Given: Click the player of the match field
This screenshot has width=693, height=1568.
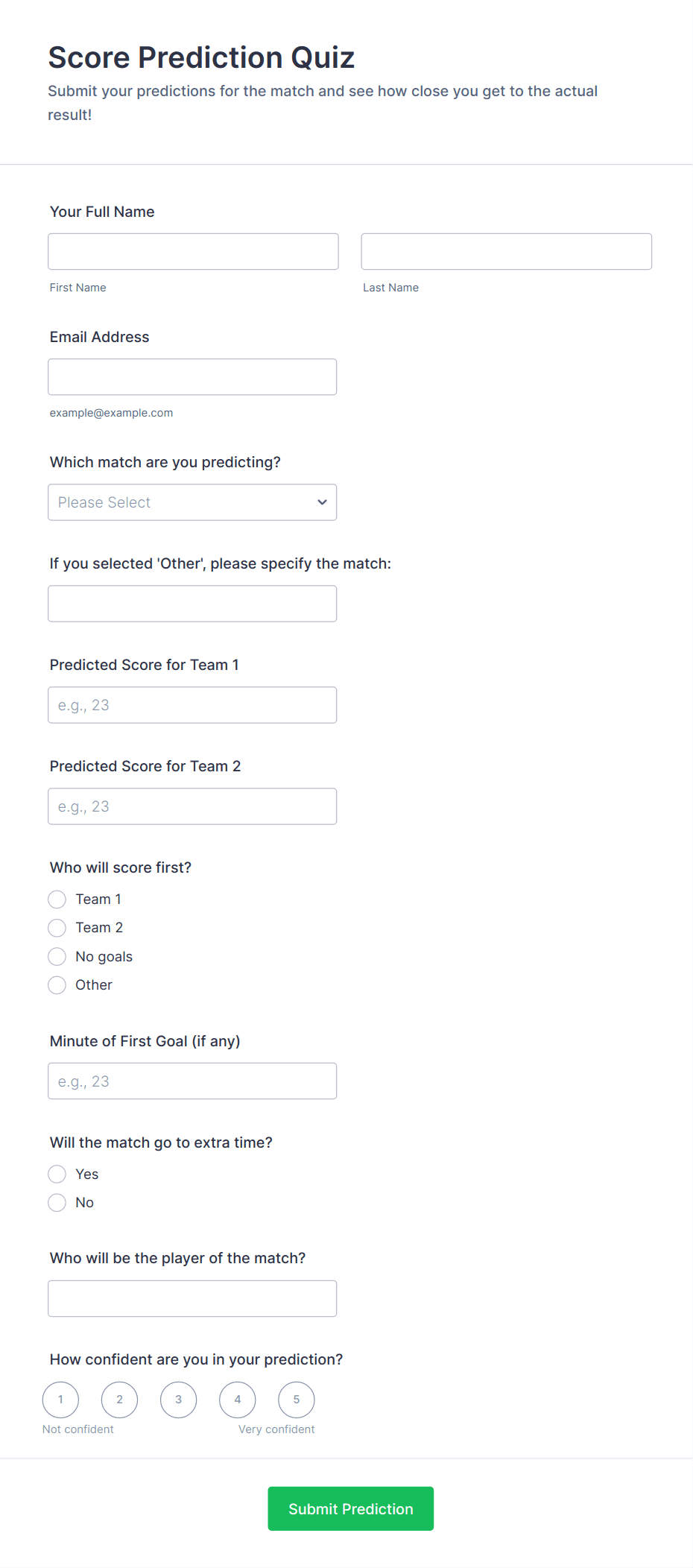Looking at the screenshot, I should (192, 1298).
